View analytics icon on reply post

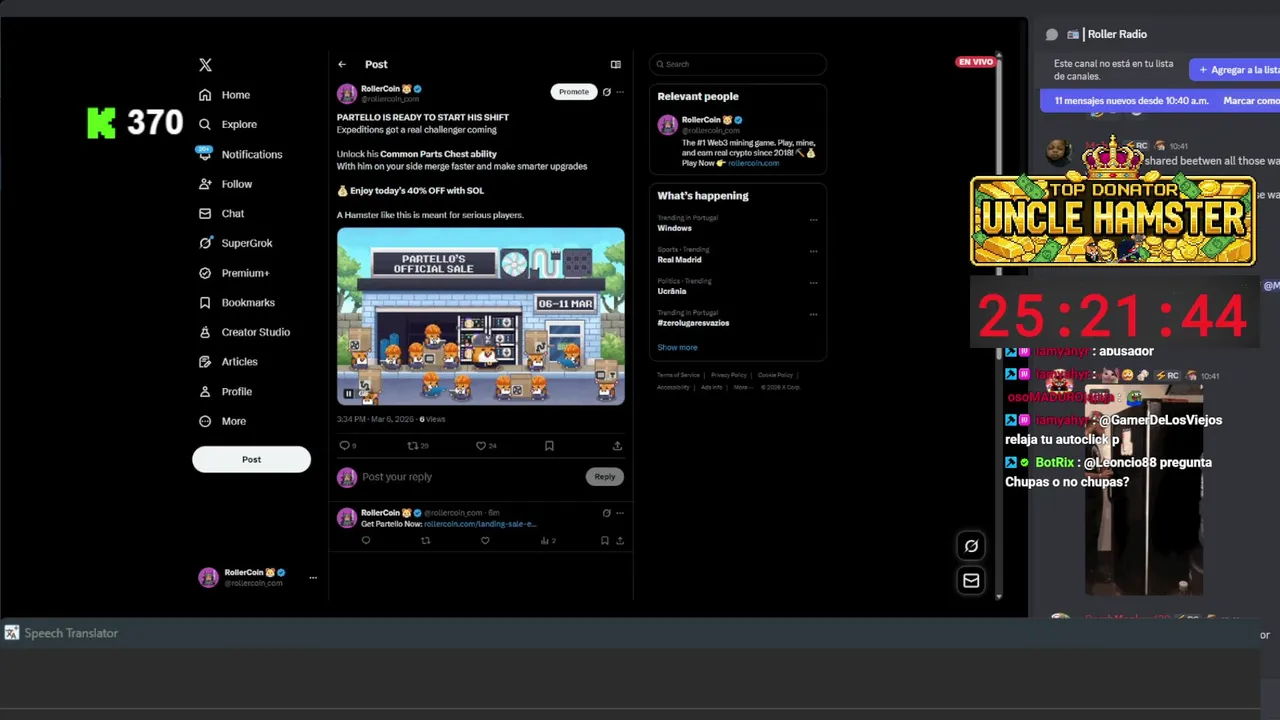point(547,541)
